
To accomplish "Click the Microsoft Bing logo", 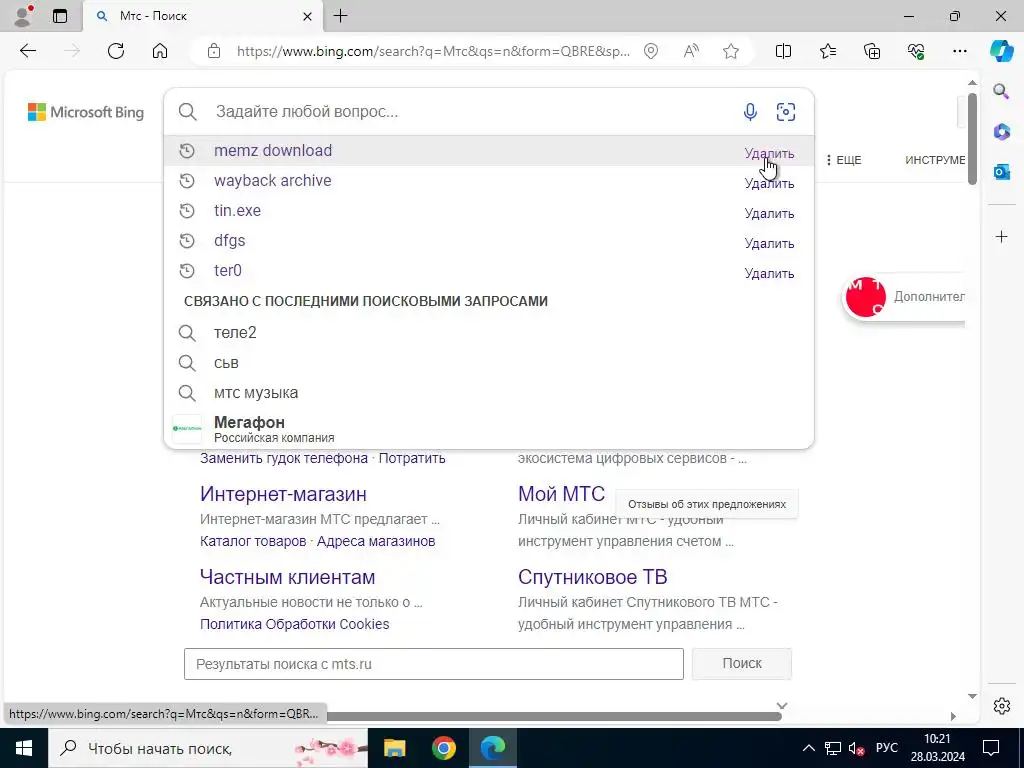I will [86, 112].
